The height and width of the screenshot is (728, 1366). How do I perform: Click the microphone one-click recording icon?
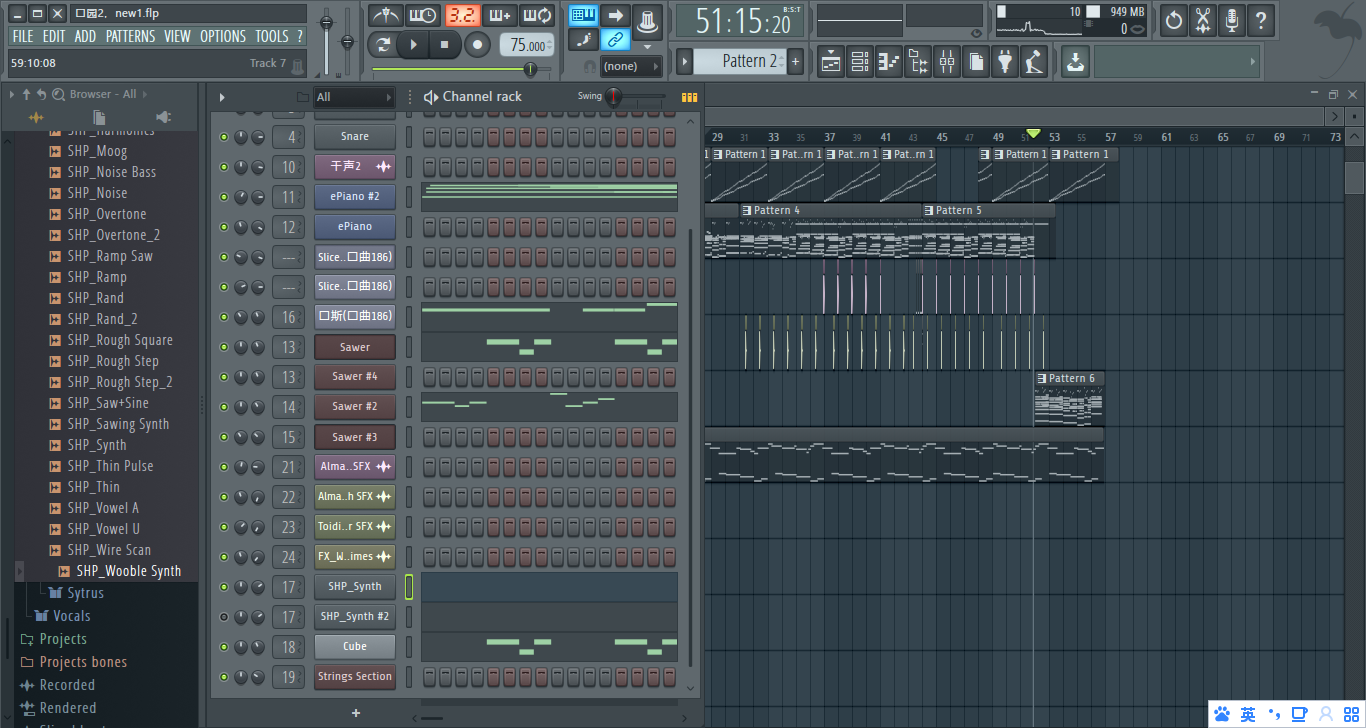click(1232, 19)
